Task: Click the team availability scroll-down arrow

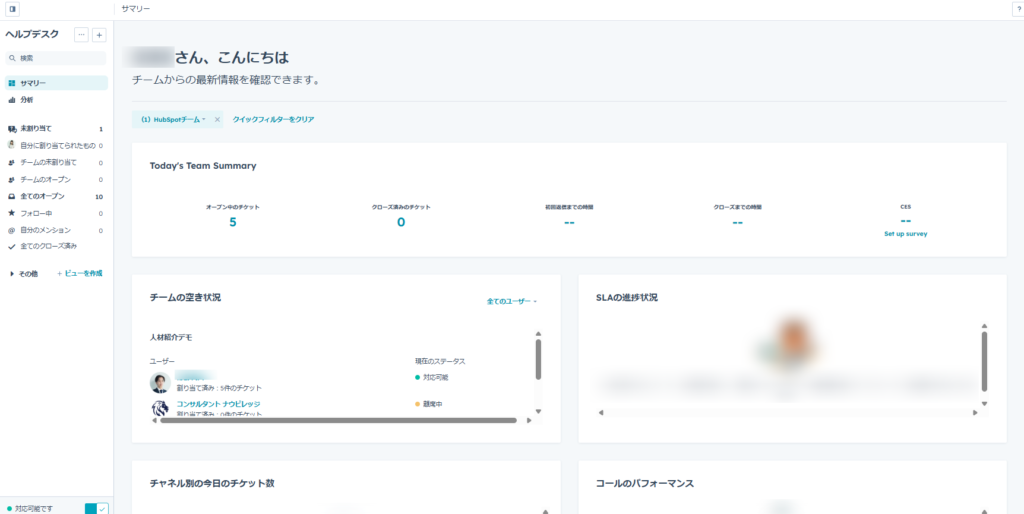Action: [538, 411]
